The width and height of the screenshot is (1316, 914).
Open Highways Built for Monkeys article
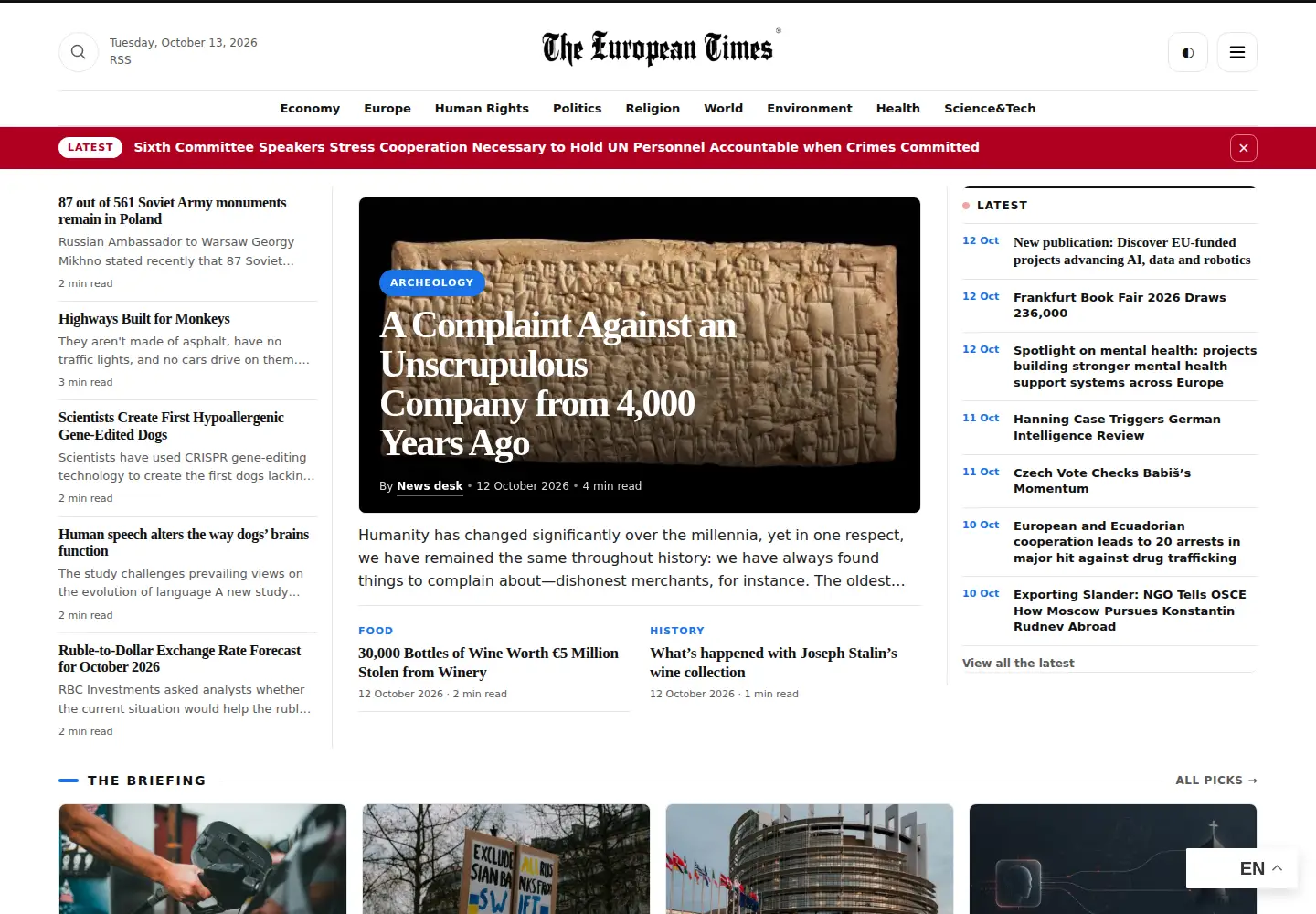coord(144,319)
